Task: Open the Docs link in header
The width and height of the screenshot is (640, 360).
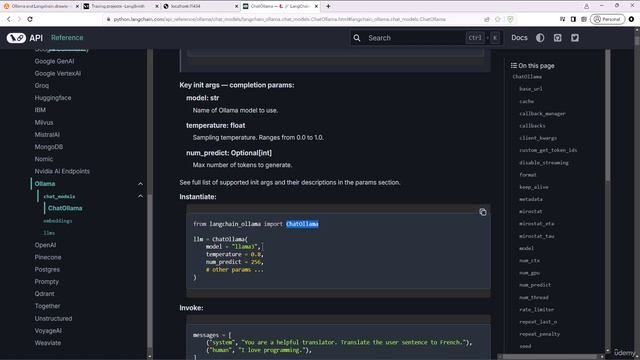Action: [519, 38]
